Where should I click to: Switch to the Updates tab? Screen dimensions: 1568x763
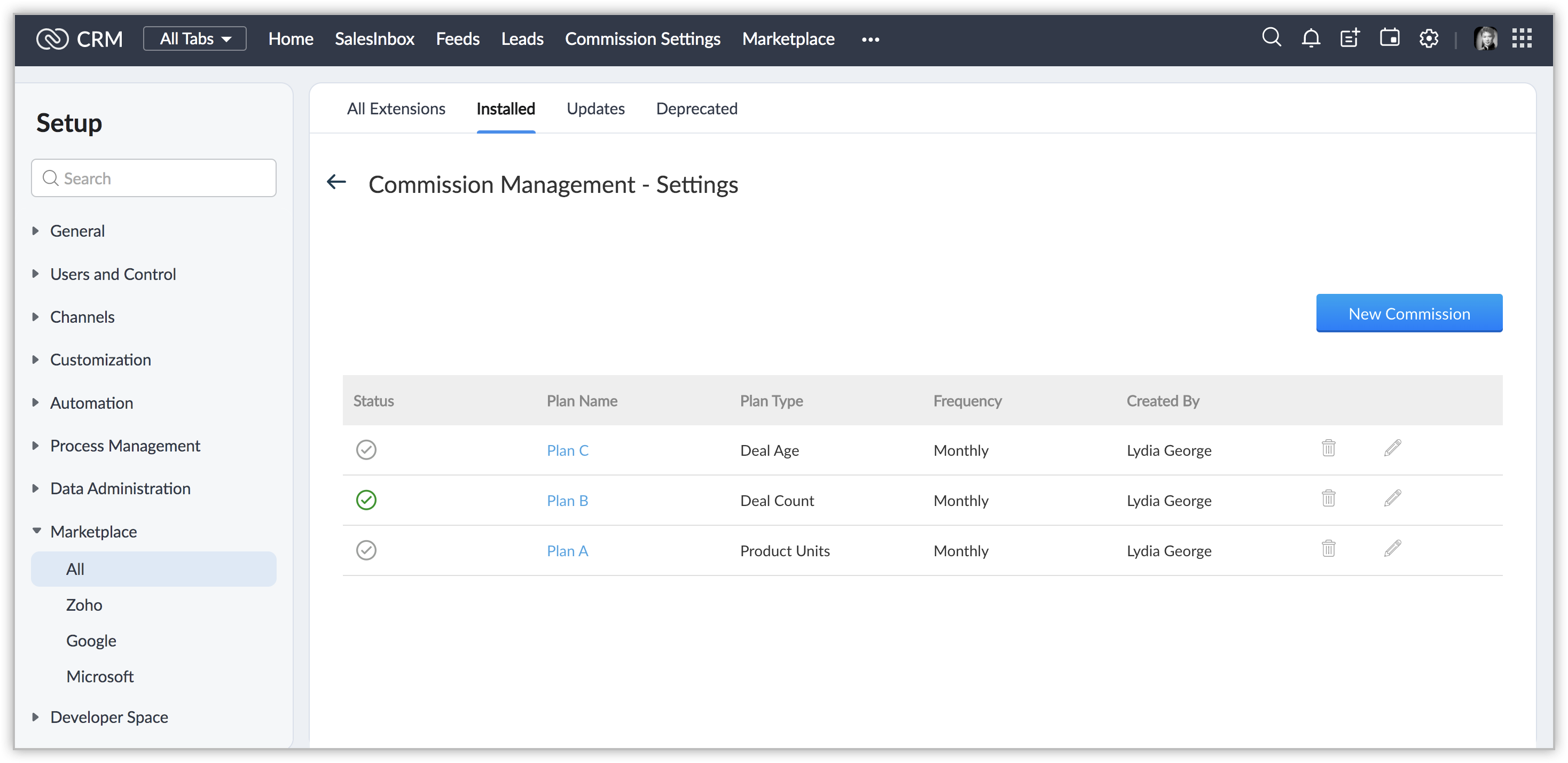[595, 108]
